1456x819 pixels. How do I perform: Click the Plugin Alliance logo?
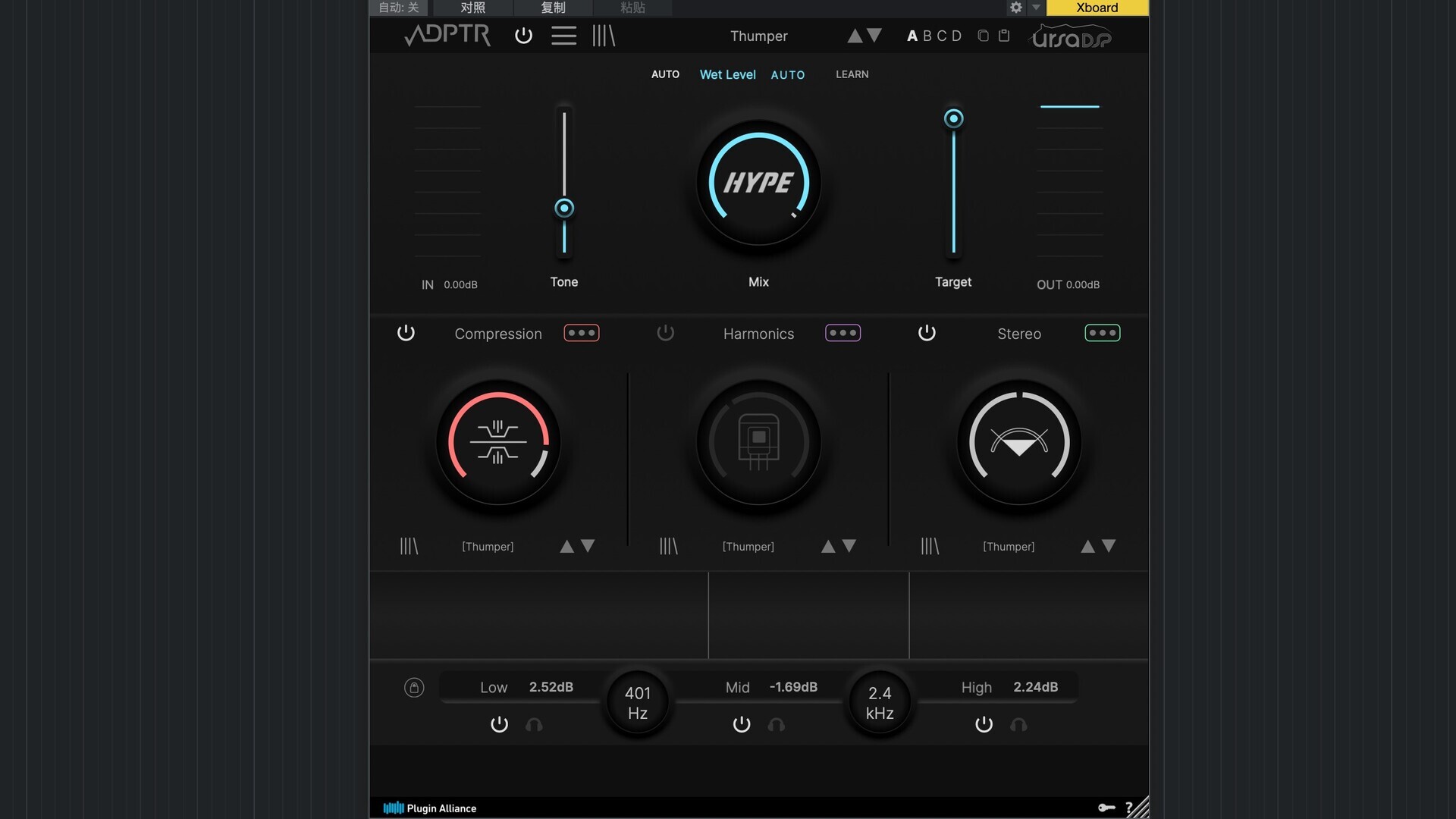(430, 808)
